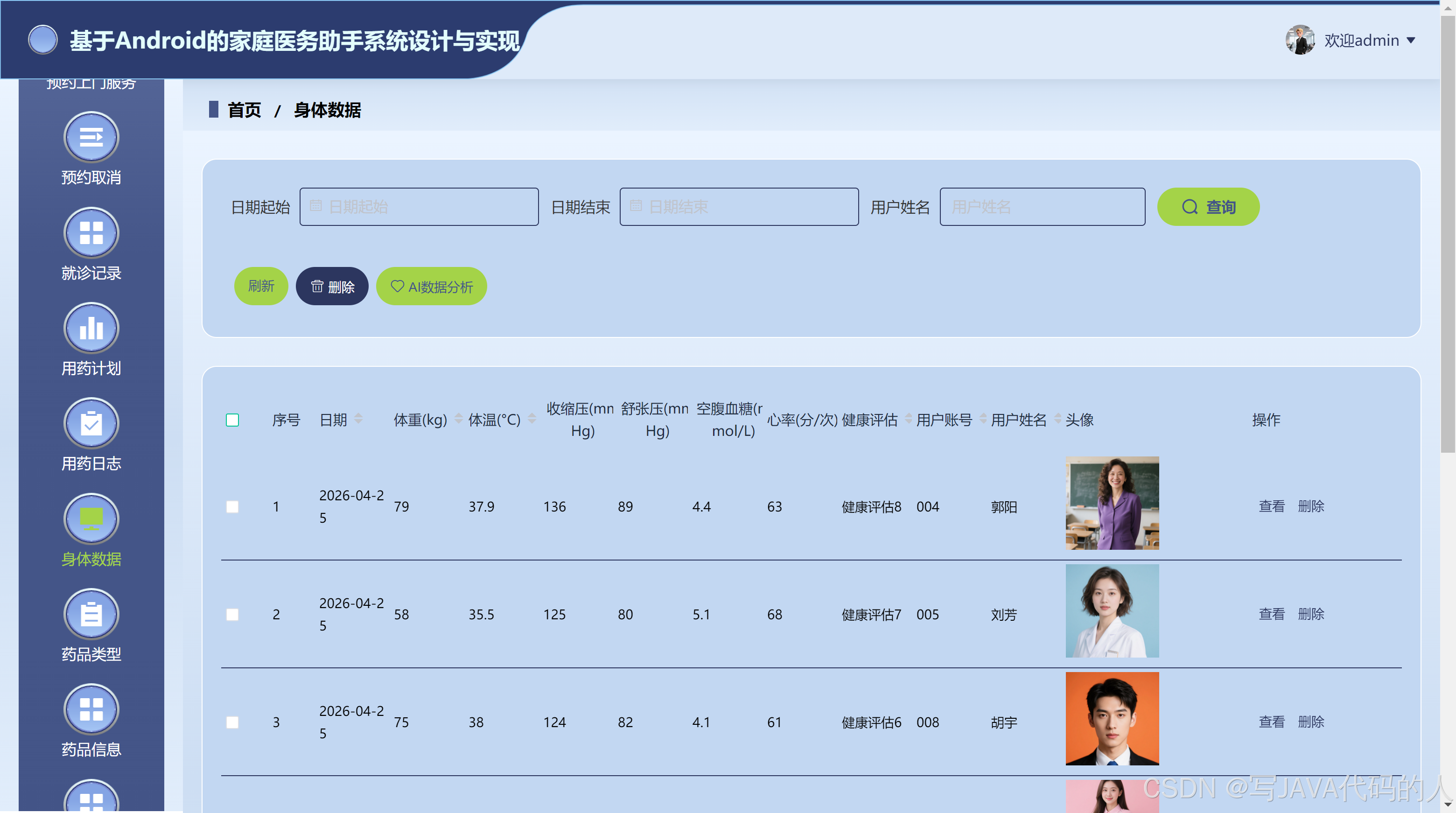The image size is (1456, 813).
Task: Click user account 008 cell
Action: click(x=928, y=723)
